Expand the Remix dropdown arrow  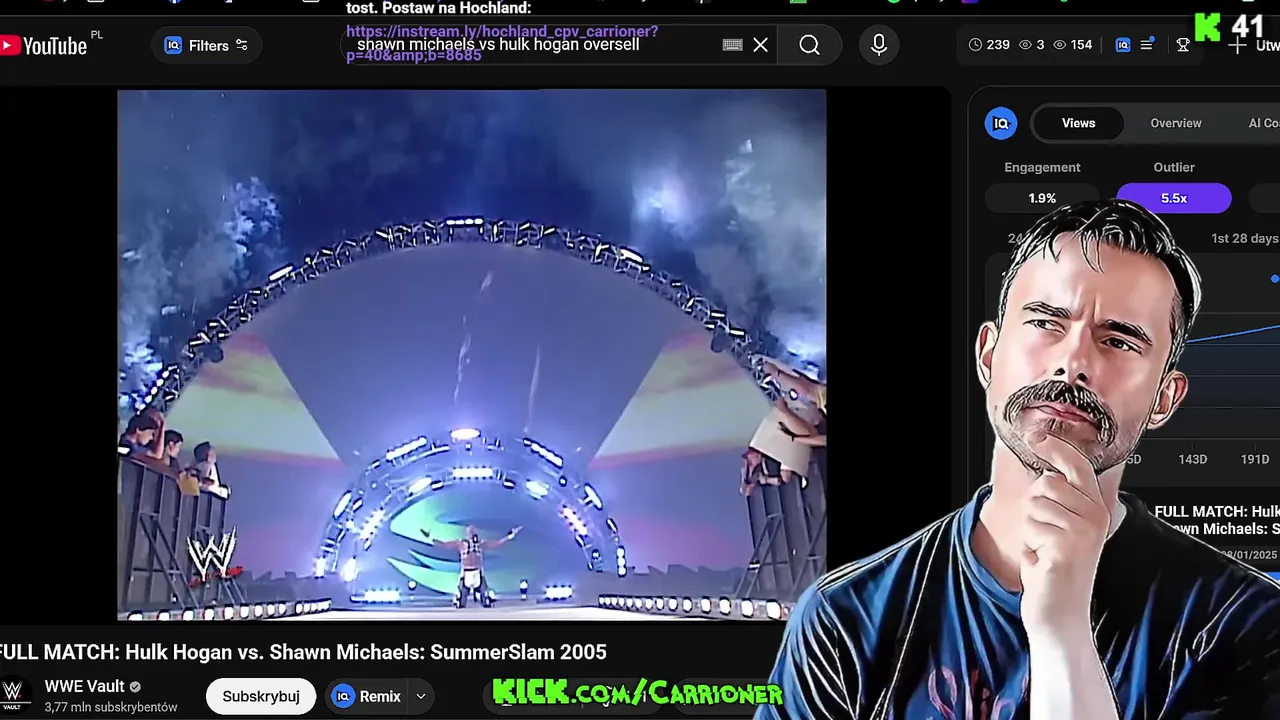point(421,696)
